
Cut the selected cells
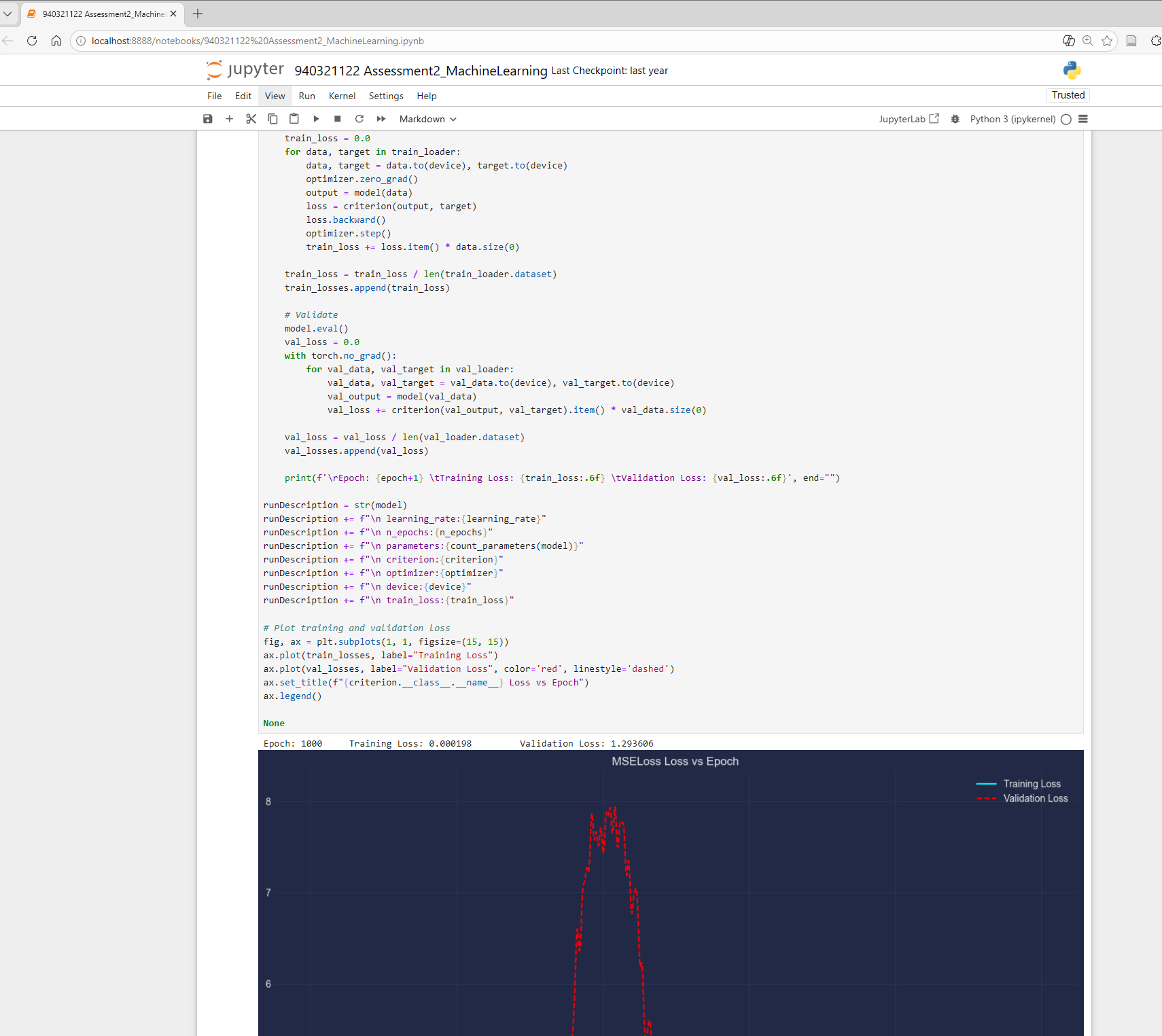tap(251, 119)
